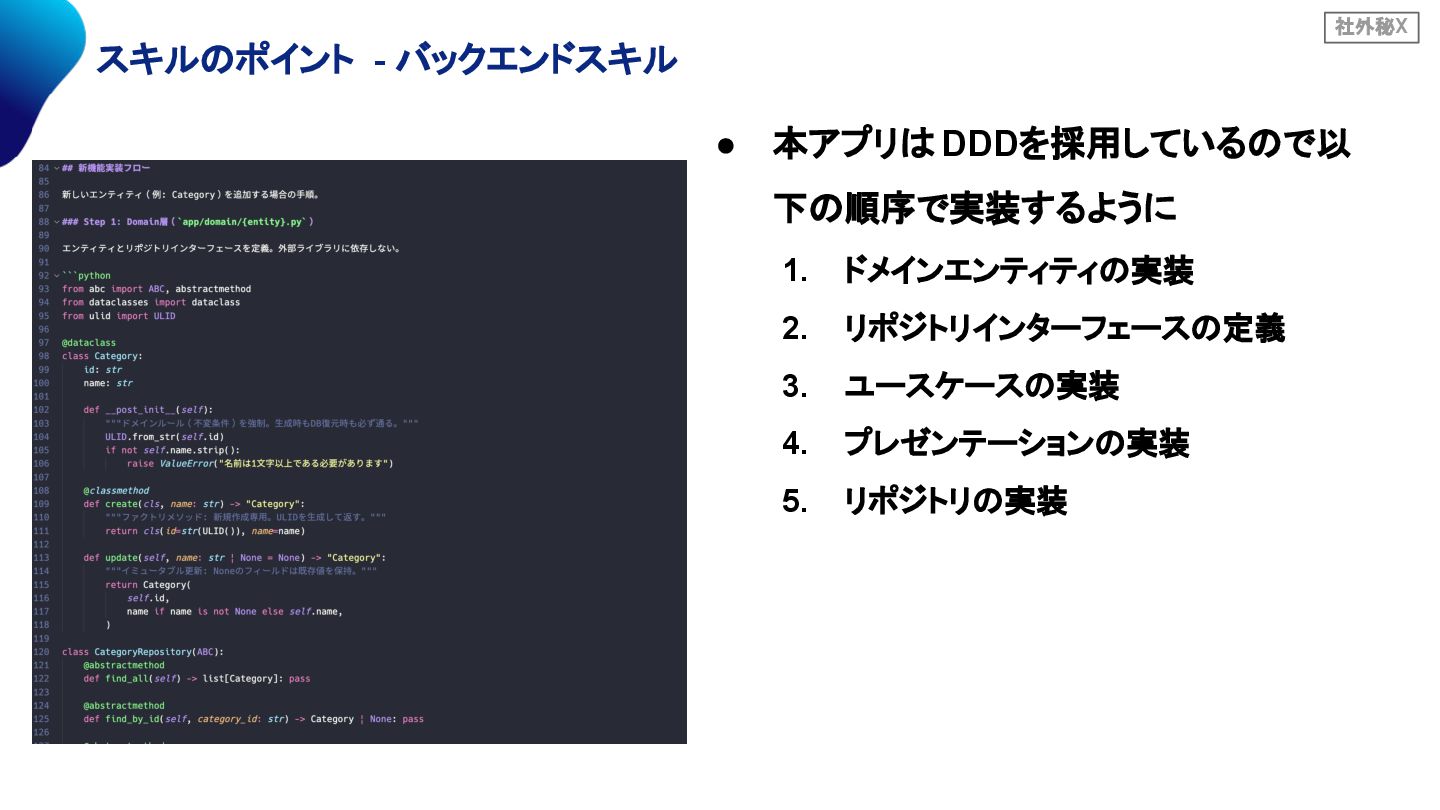Click the line from ulid import ULID
Image resolution: width=1440 pixels, height=810 pixels.
pos(118,316)
